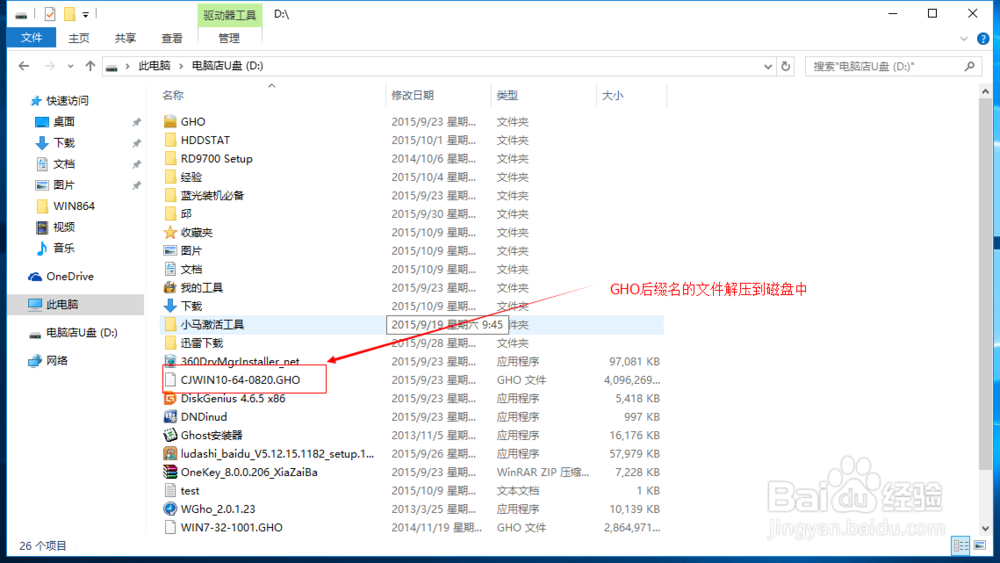Select the RD9700 Setup folder name
Screen dimensions: 1000x563
(x=217, y=158)
